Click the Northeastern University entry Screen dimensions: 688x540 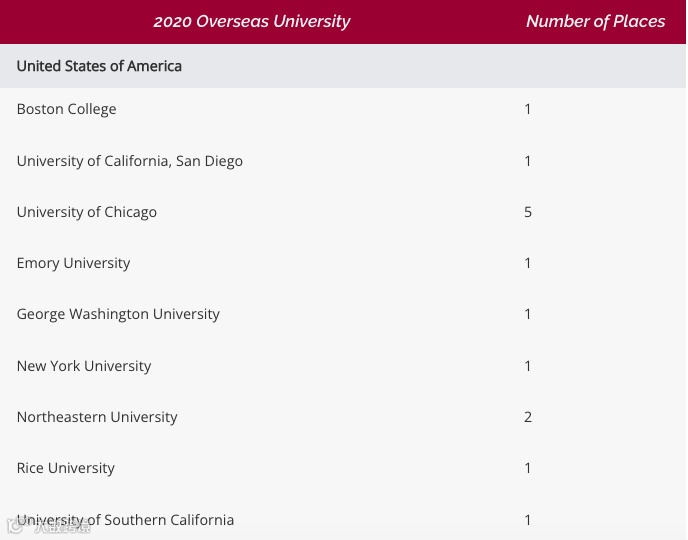click(x=96, y=417)
